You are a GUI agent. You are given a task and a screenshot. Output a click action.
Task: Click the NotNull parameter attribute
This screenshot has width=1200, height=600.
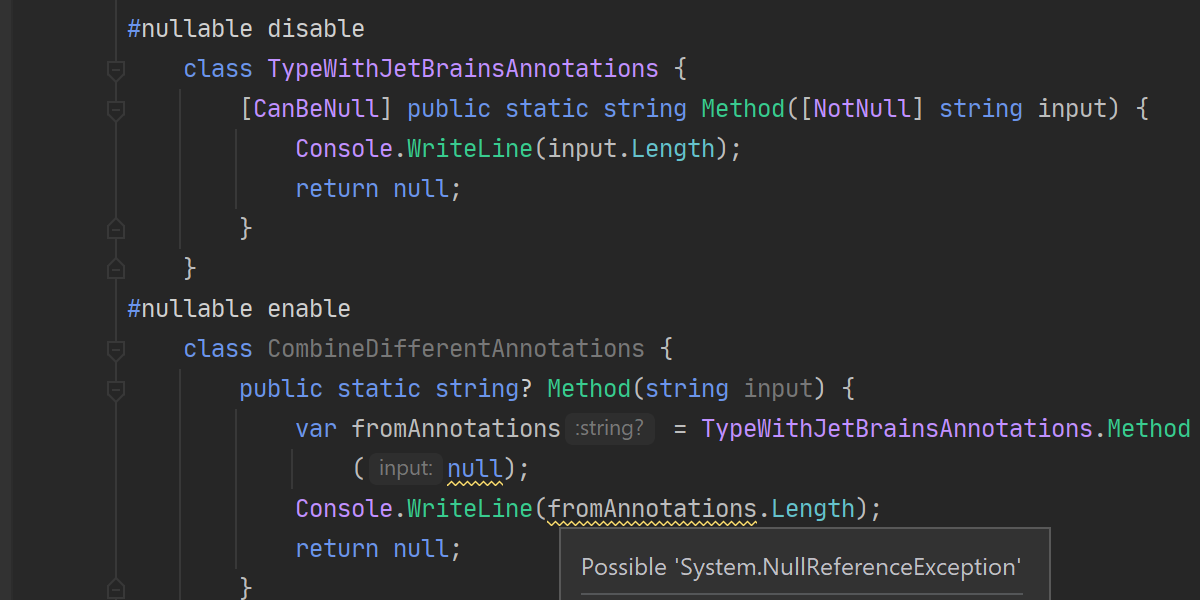coord(862,109)
